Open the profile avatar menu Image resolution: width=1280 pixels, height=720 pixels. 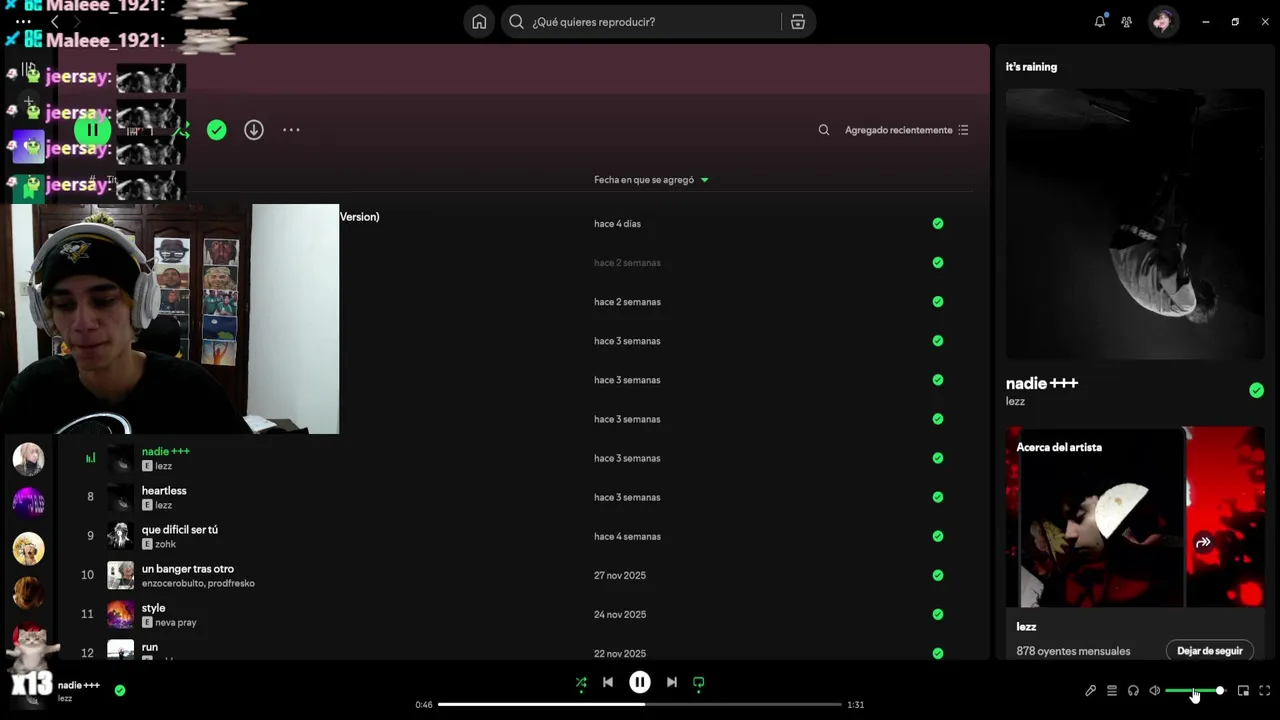[1163, 21]
